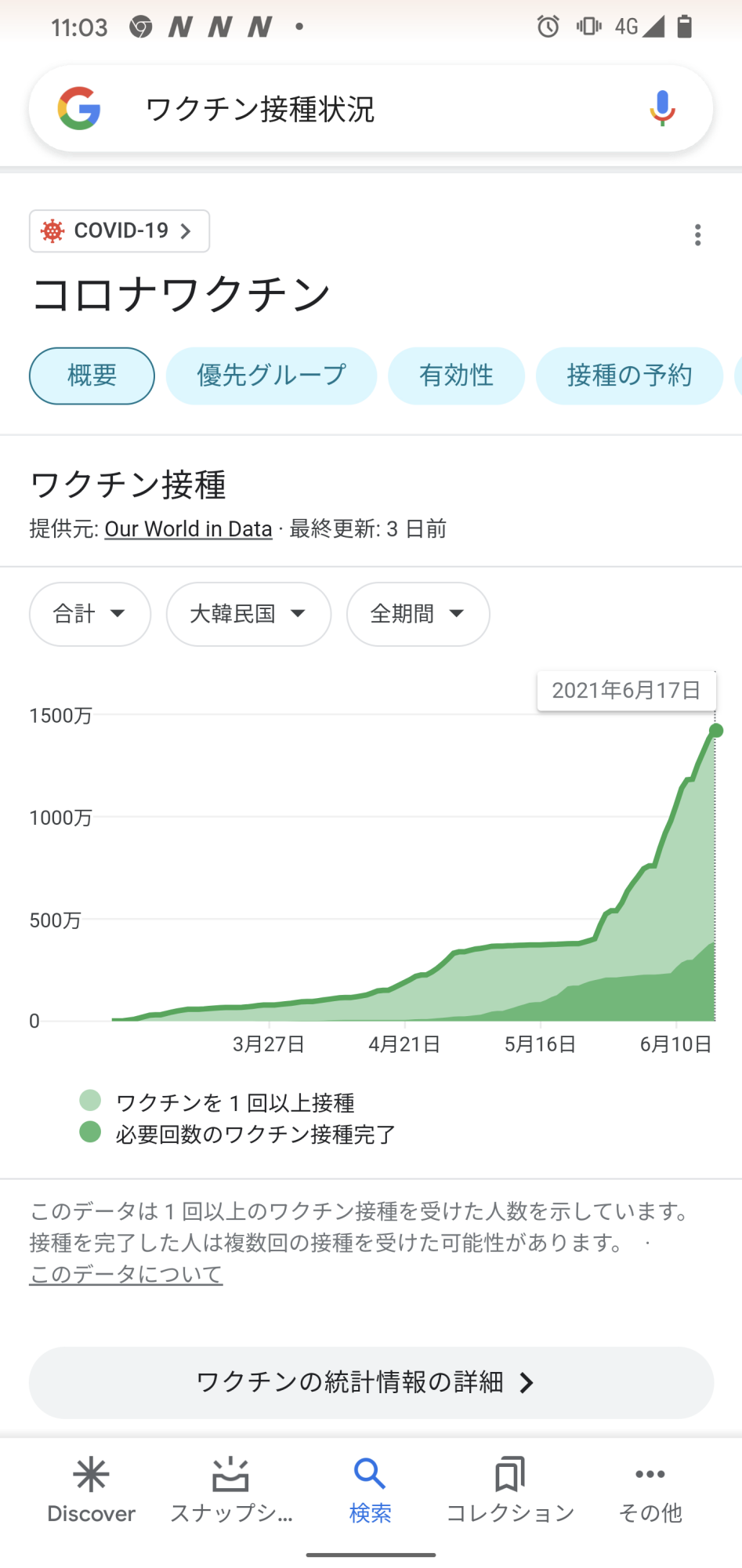Open the snapshot (スナップシ...) tab

231,1489
